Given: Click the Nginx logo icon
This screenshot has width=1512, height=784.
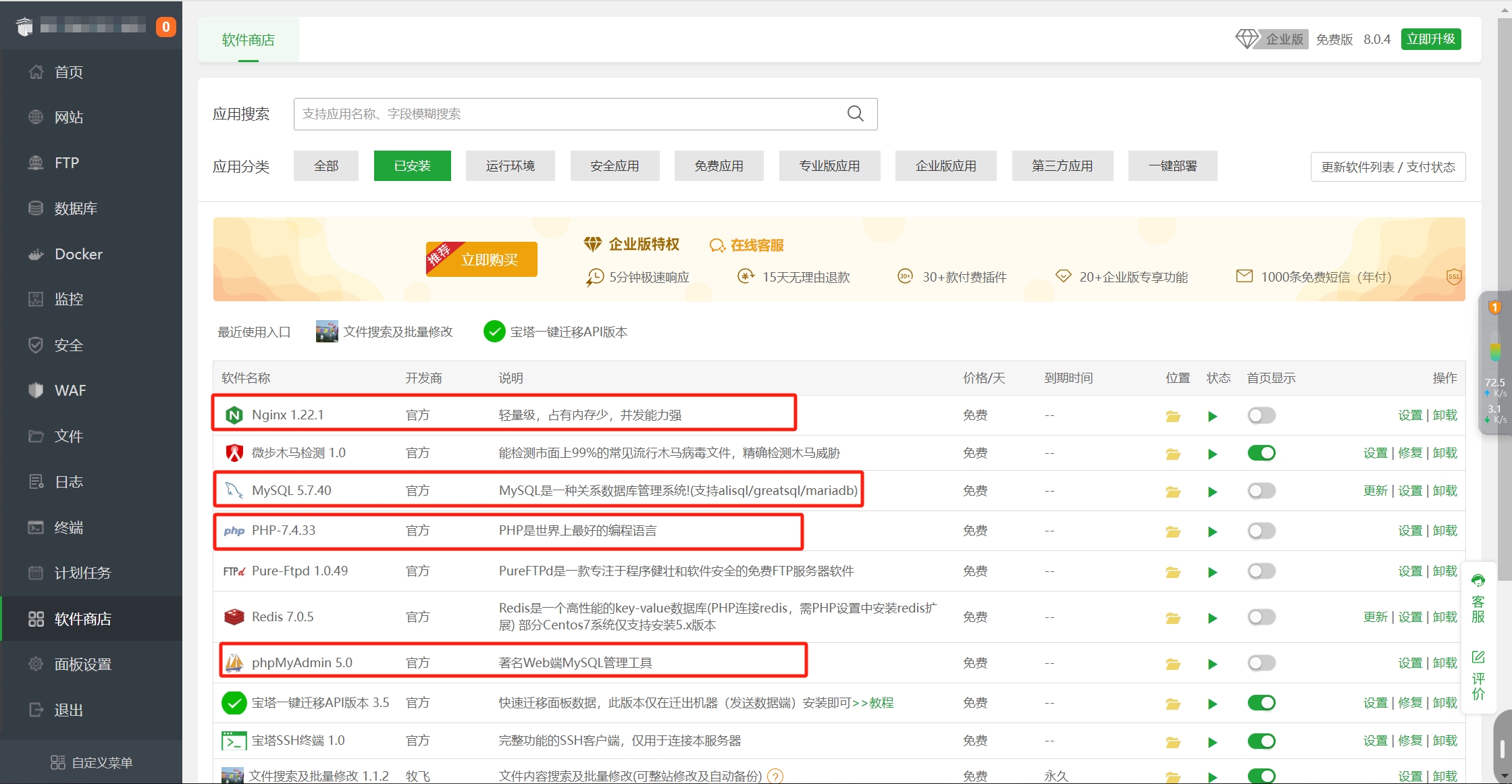Looking at the screenshot, I should (234, 415).
